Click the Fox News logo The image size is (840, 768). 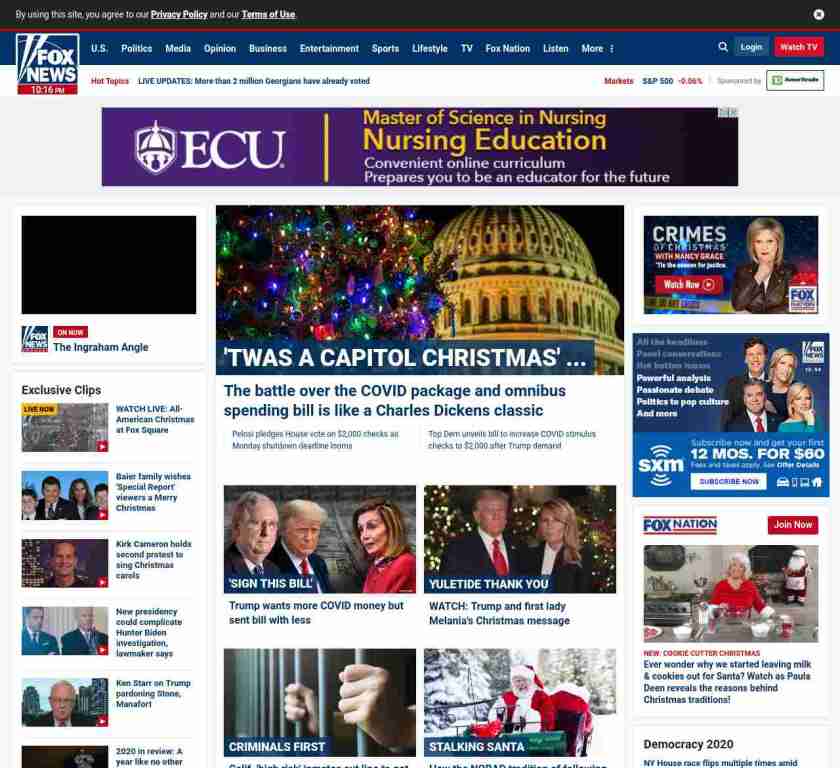click(48, 64)
